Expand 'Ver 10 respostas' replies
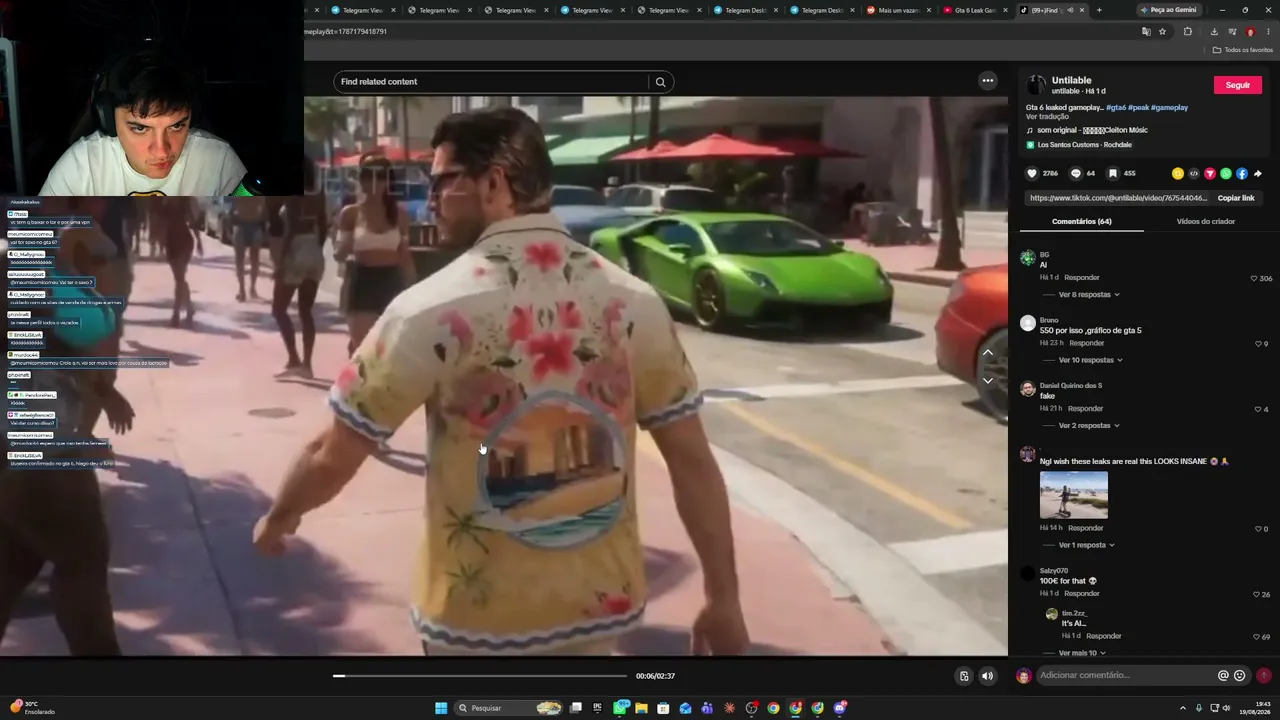 [1091, 360]
